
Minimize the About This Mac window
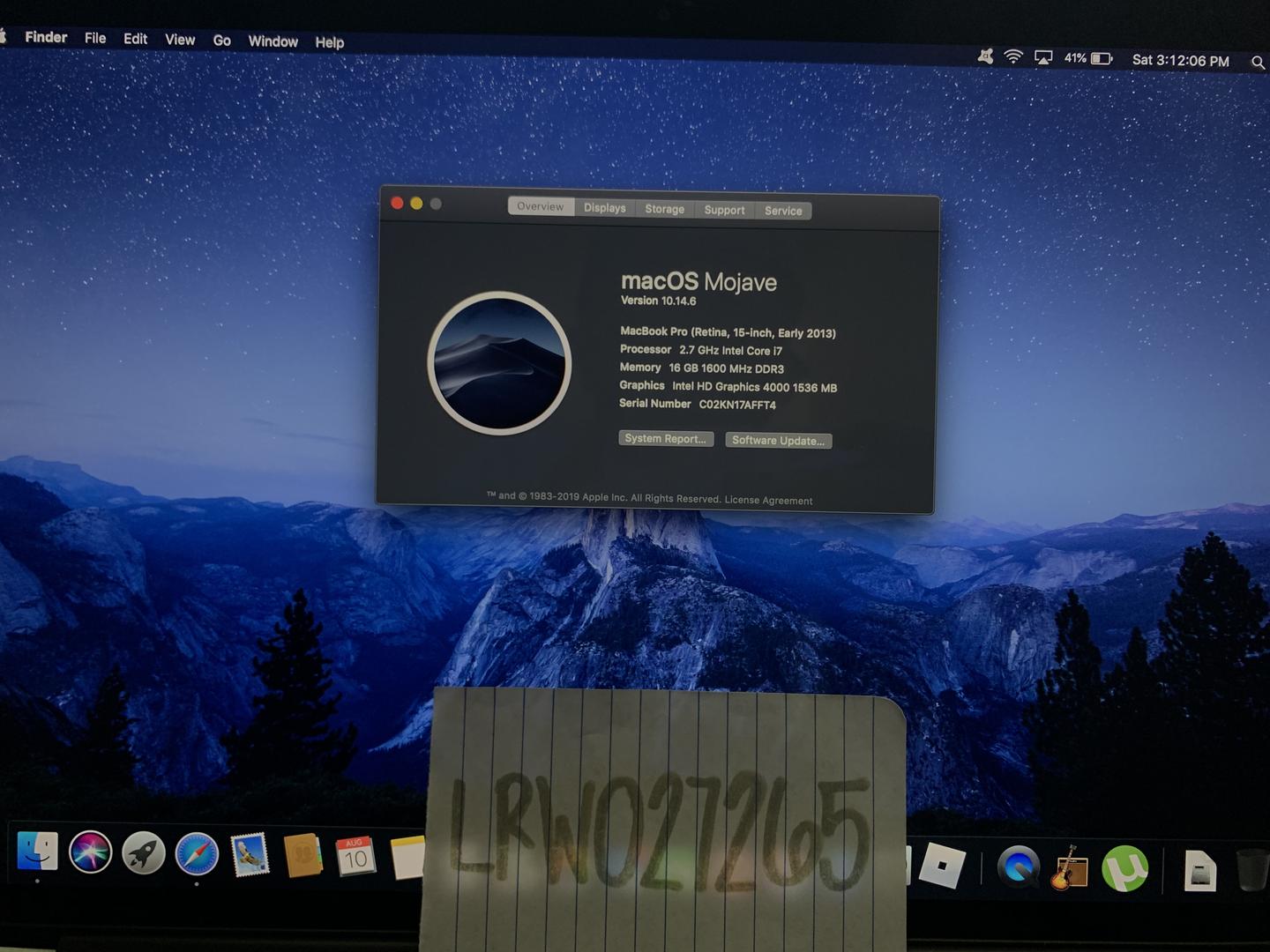point(416,204)
